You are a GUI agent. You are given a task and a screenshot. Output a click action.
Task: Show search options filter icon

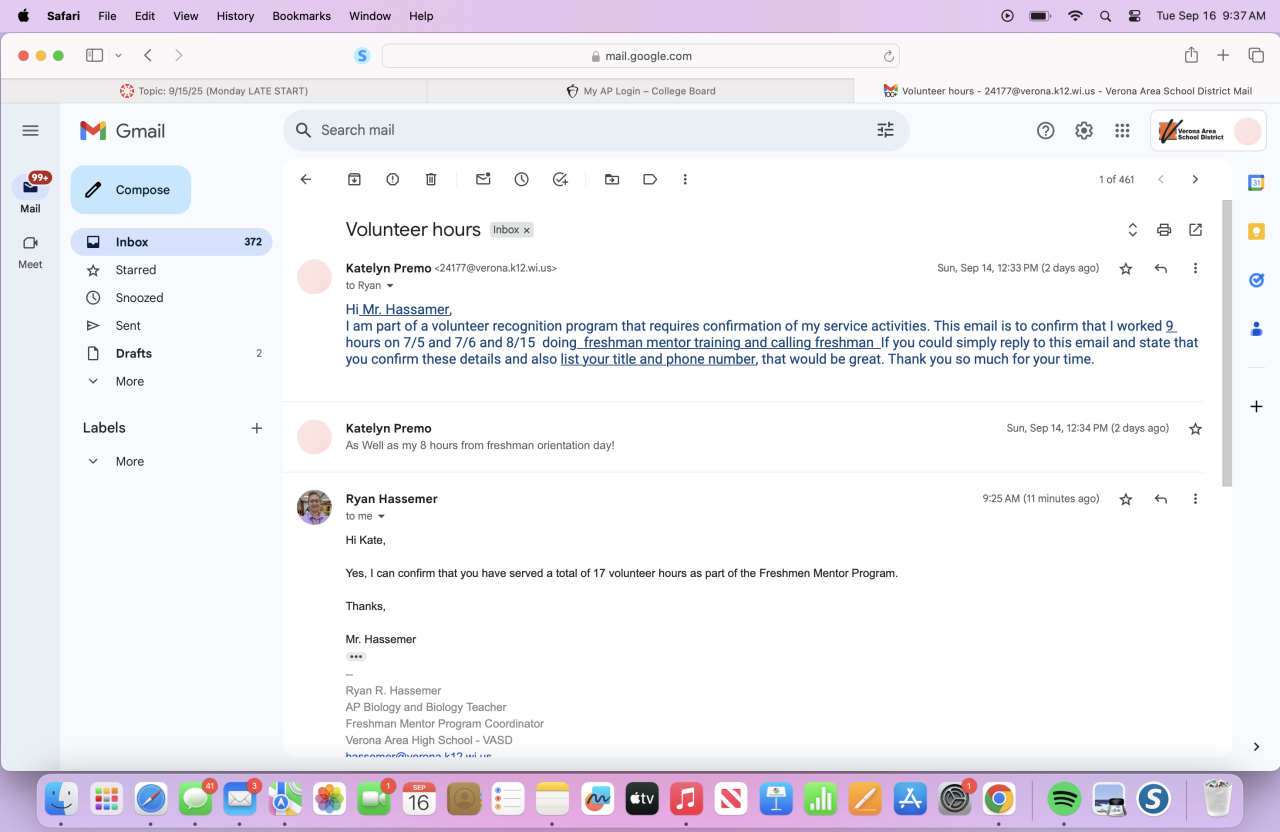(x=885, y=130)
